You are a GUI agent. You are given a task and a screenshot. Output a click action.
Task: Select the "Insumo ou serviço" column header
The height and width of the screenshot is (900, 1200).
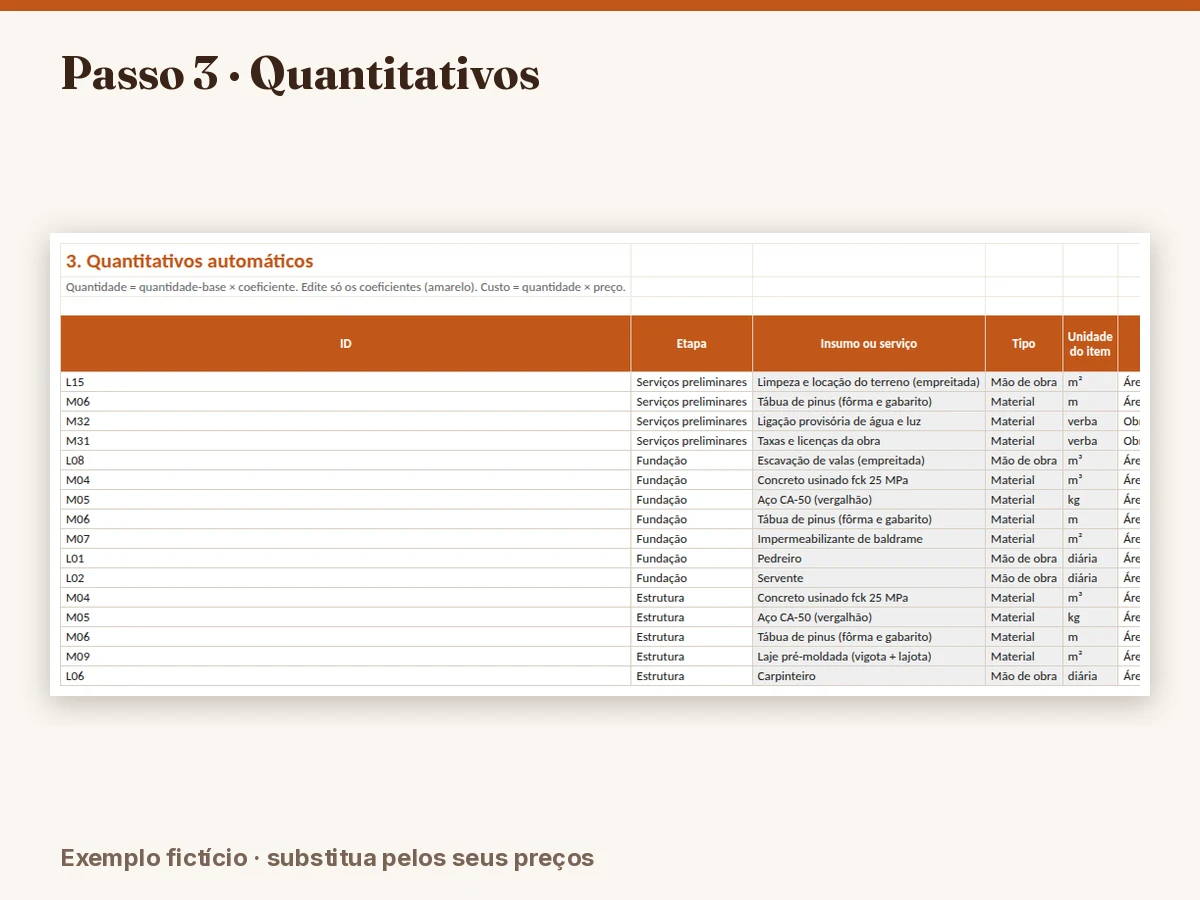coord(869,344)
